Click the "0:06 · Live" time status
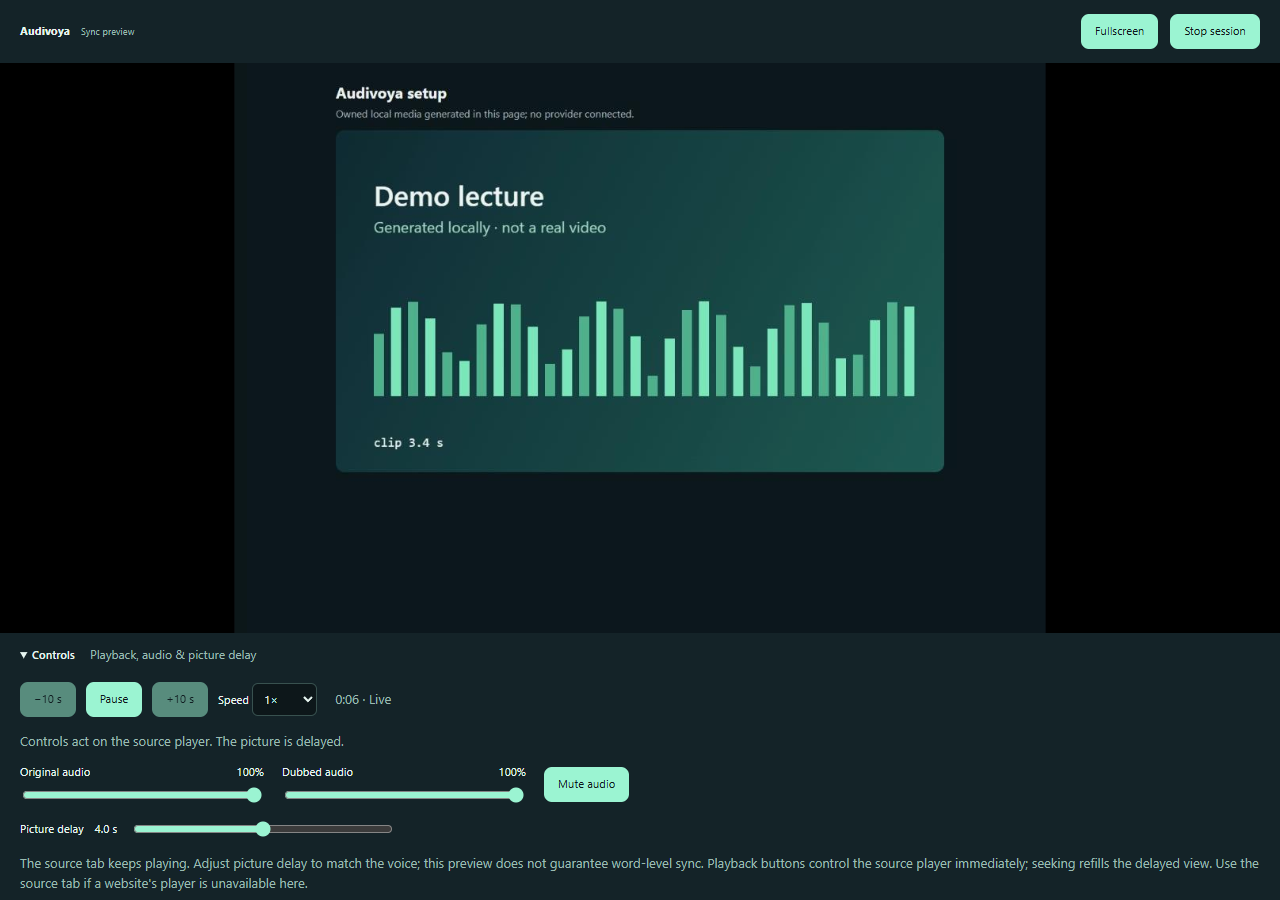This screenshot has width=1280, height=900. [x=363, y=700]
